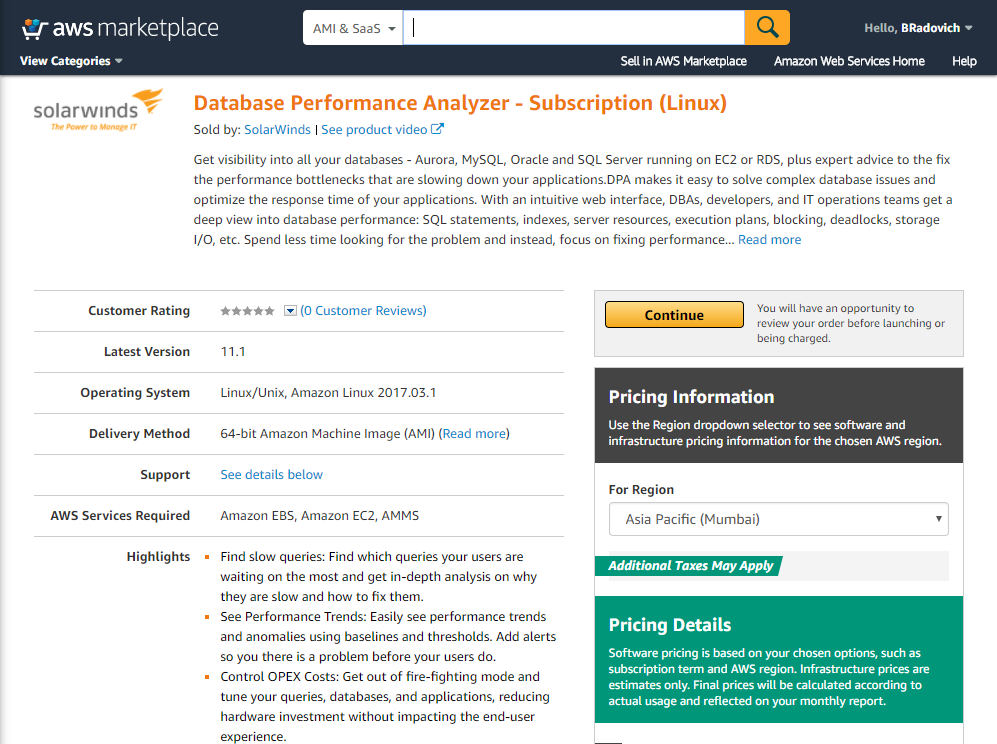The height and width of the screenshot is (744, 997).
Task: Click the Customer Rating row label
Action: point(139,311)
